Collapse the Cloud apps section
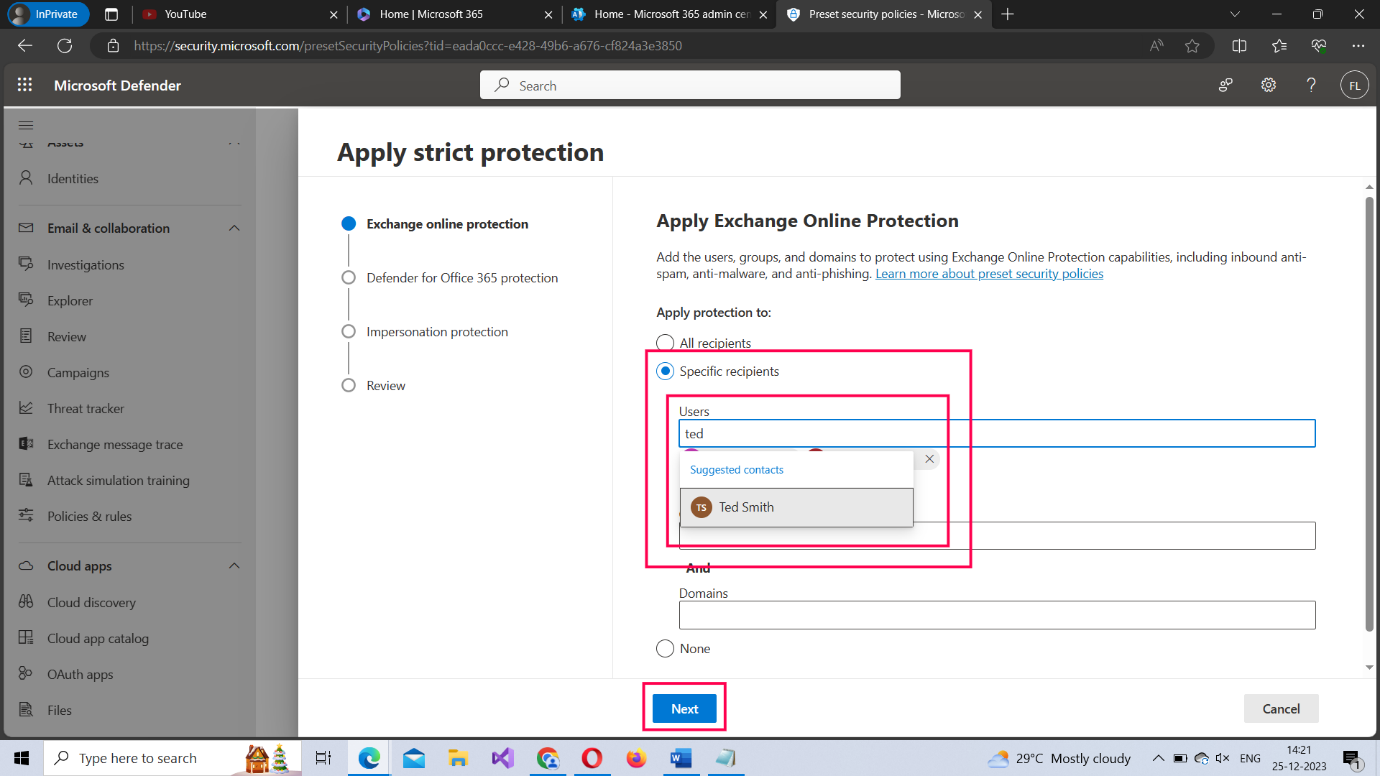 [234, 566]
